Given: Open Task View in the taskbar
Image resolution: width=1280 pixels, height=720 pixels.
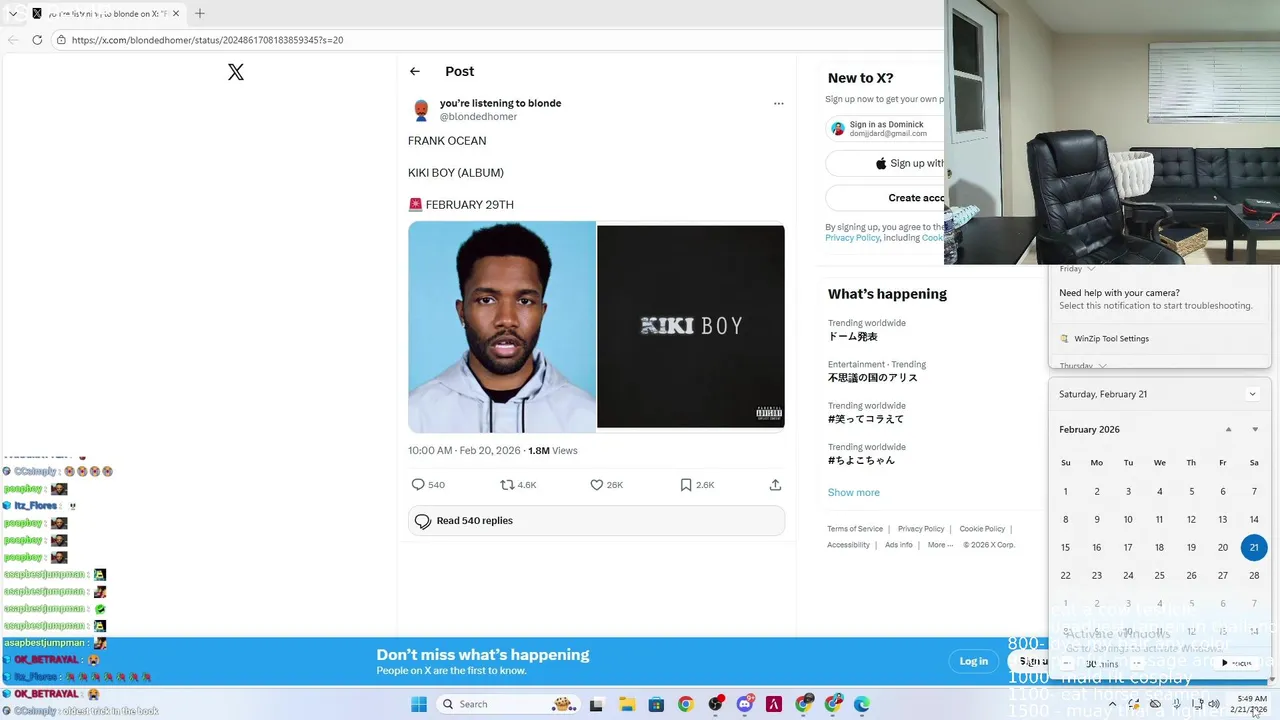Looking at the screenshot, I should [x=596, y=704].
